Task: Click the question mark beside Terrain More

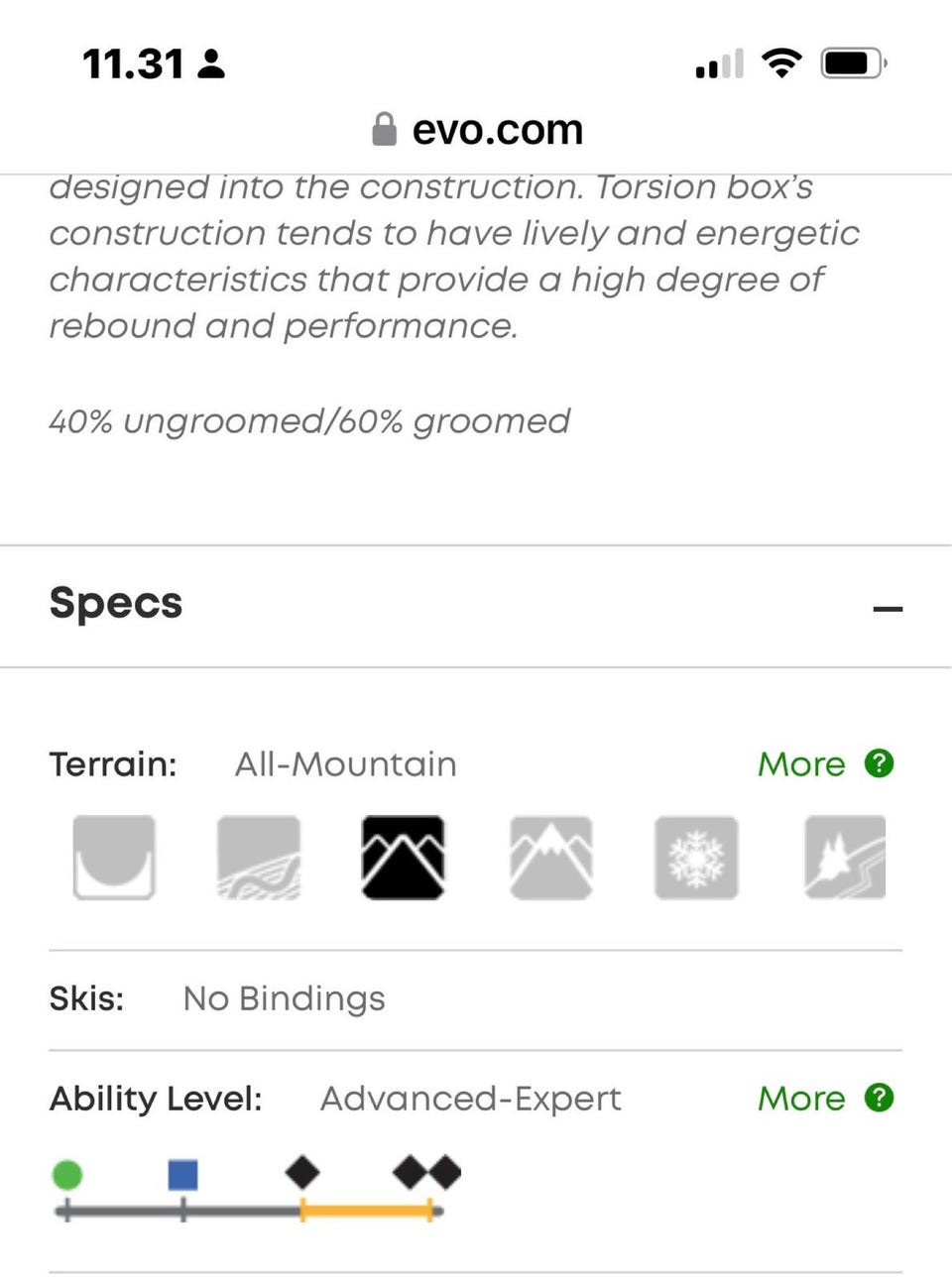Action: (x=879, y=763)
